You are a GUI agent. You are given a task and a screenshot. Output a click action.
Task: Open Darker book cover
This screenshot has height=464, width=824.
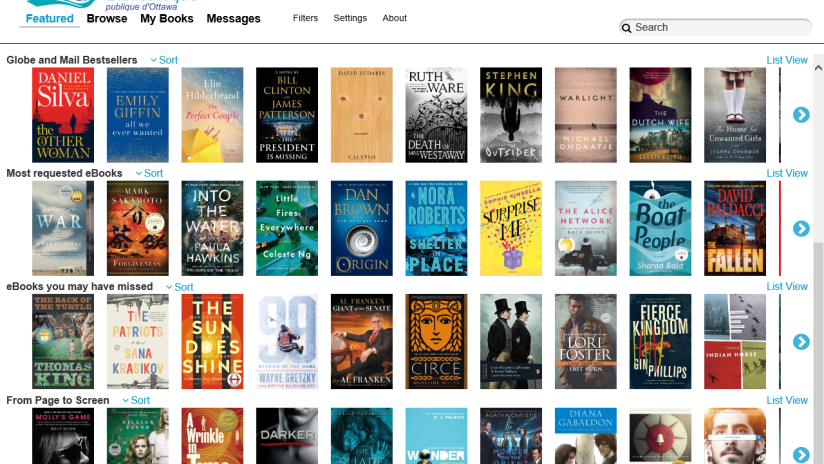[x=287, y=436]
